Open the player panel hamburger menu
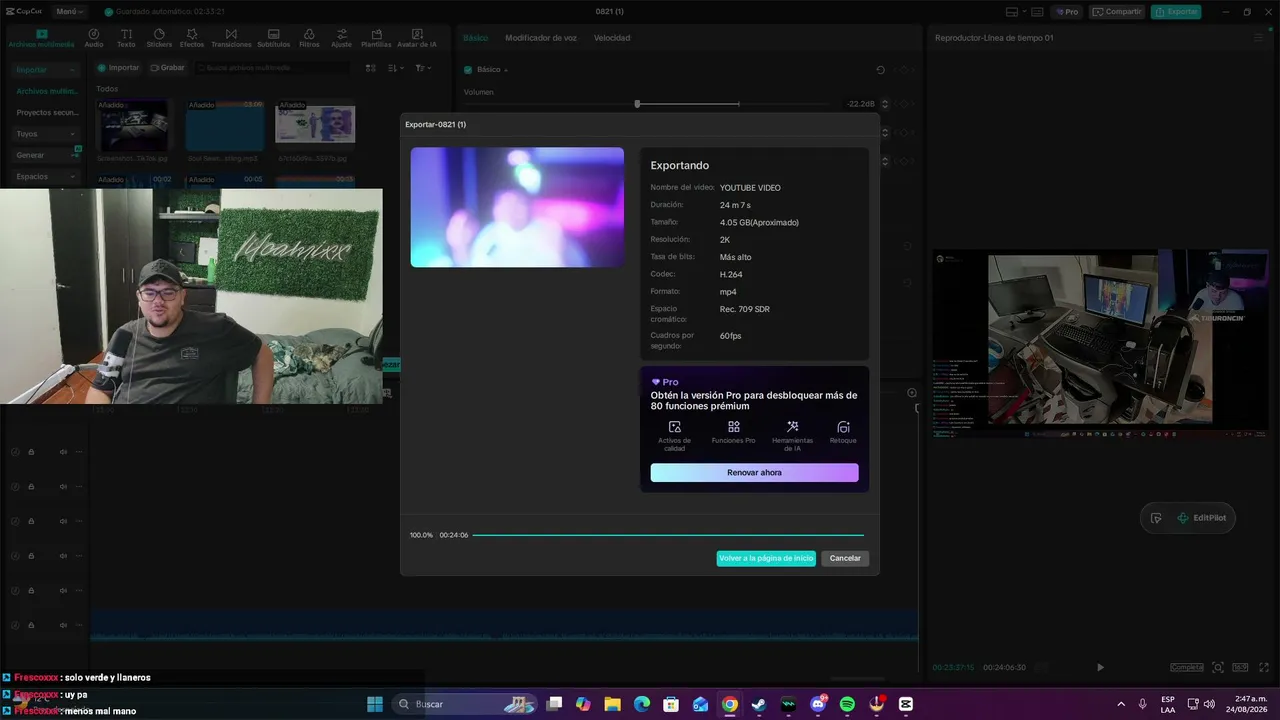 pyautogui.click(x=1259, y=38)
